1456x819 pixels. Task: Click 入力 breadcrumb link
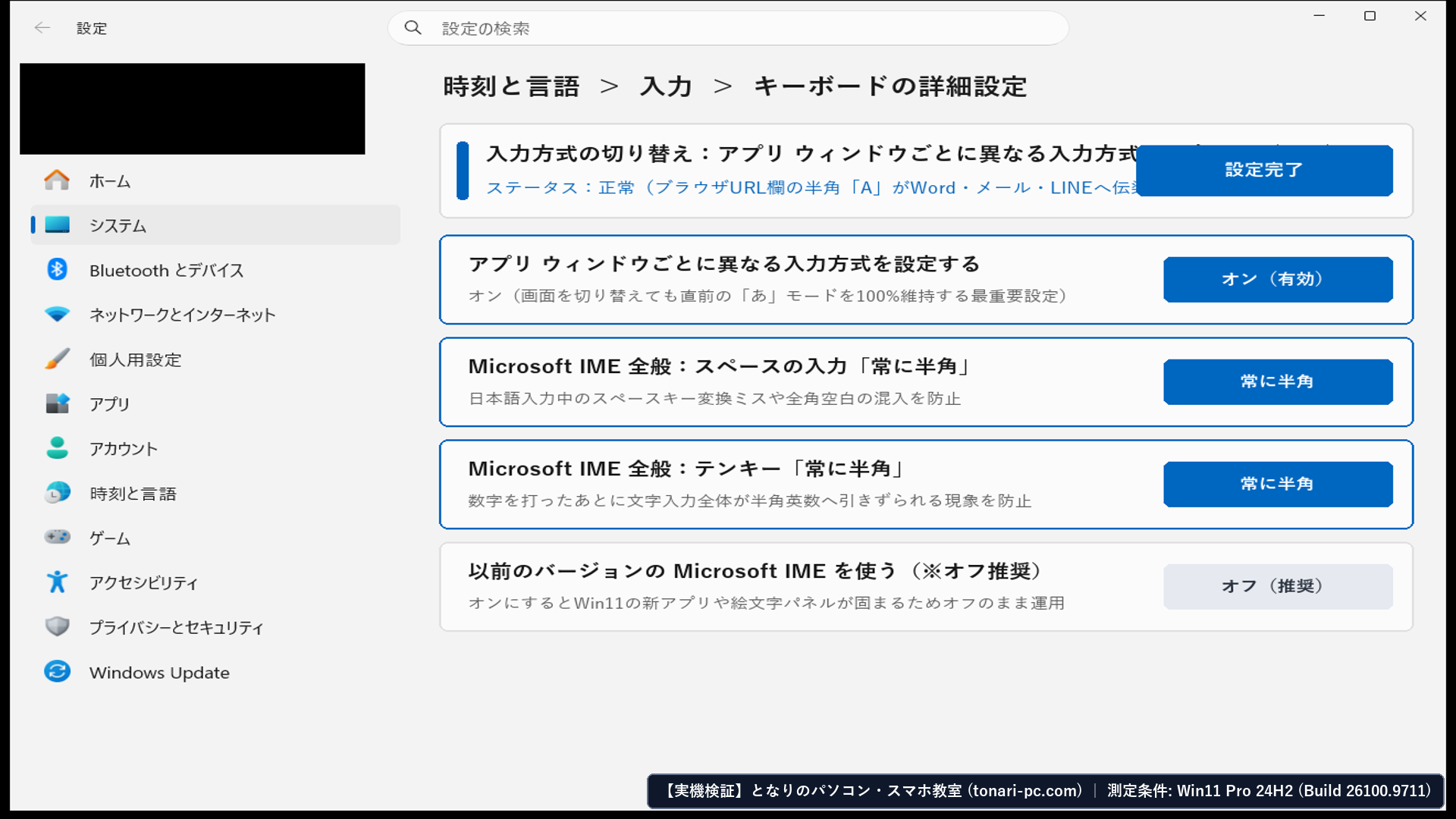(666, 86)
